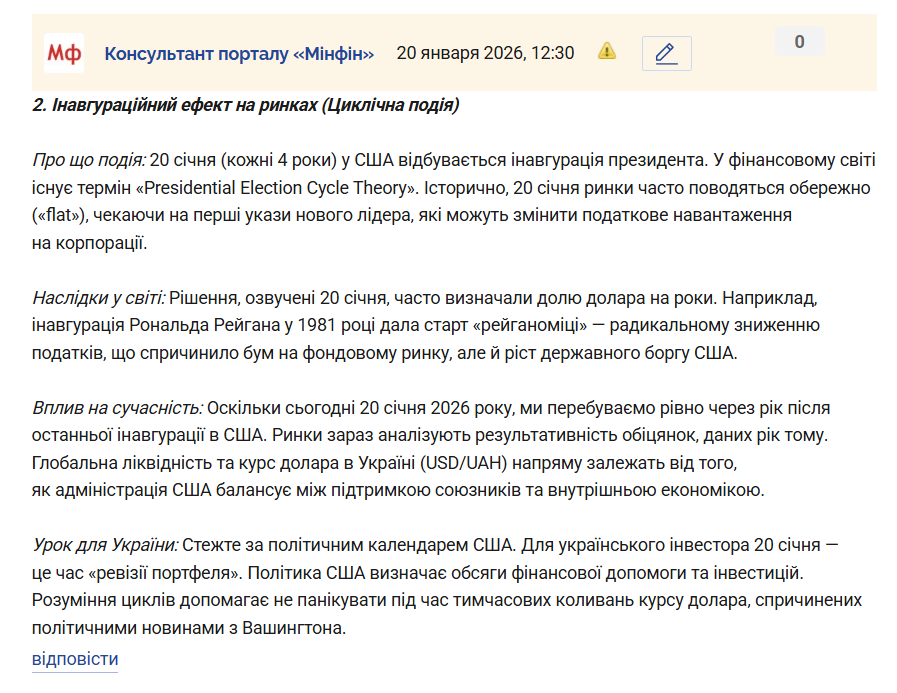The height and width of the screenshot is (693, 897).
Task: Click the italic label «Урок для України:»
Action: [105, 545]
